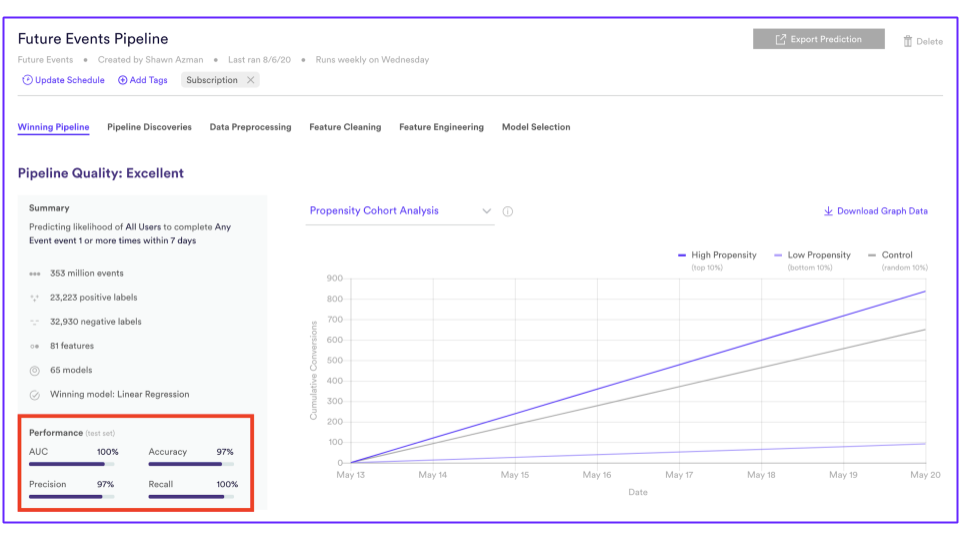
Task: Click the target icon beside 65 models
Action: coord(35,370)
